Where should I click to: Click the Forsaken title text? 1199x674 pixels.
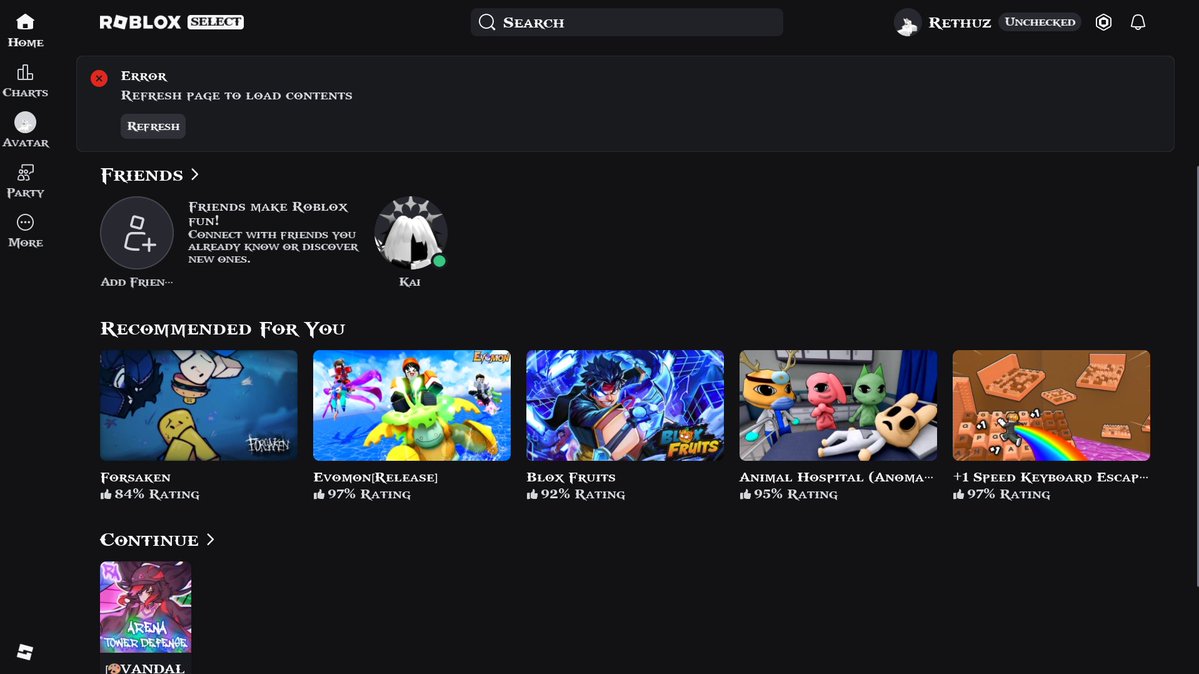(135, 477)
